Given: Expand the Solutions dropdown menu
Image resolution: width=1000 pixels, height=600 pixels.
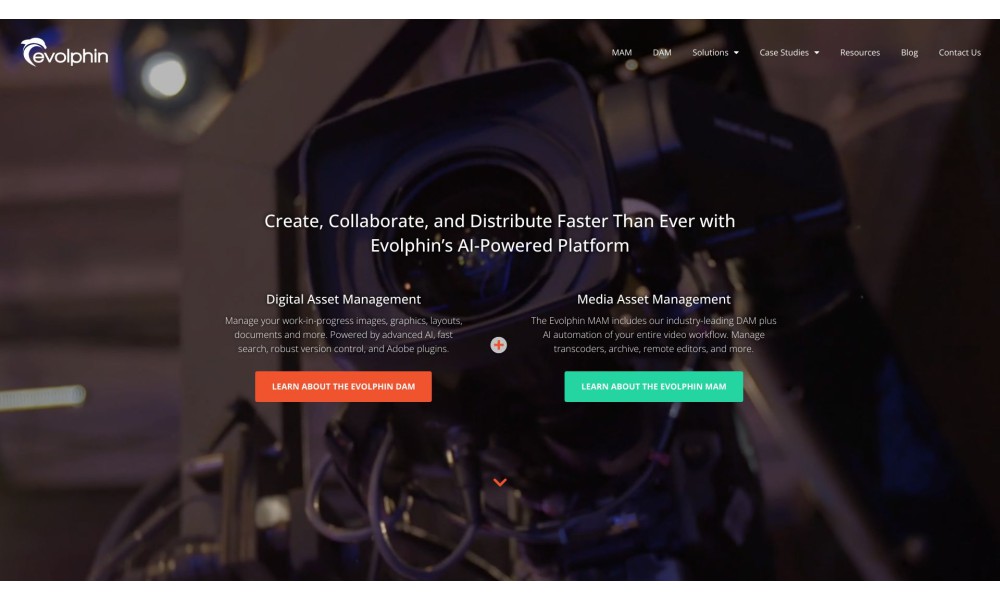Looking at the screenshot, I should point(716,52).
